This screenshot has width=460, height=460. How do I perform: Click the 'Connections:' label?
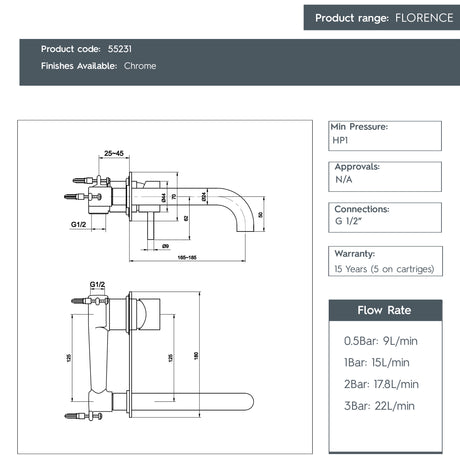tap(362, 209)
